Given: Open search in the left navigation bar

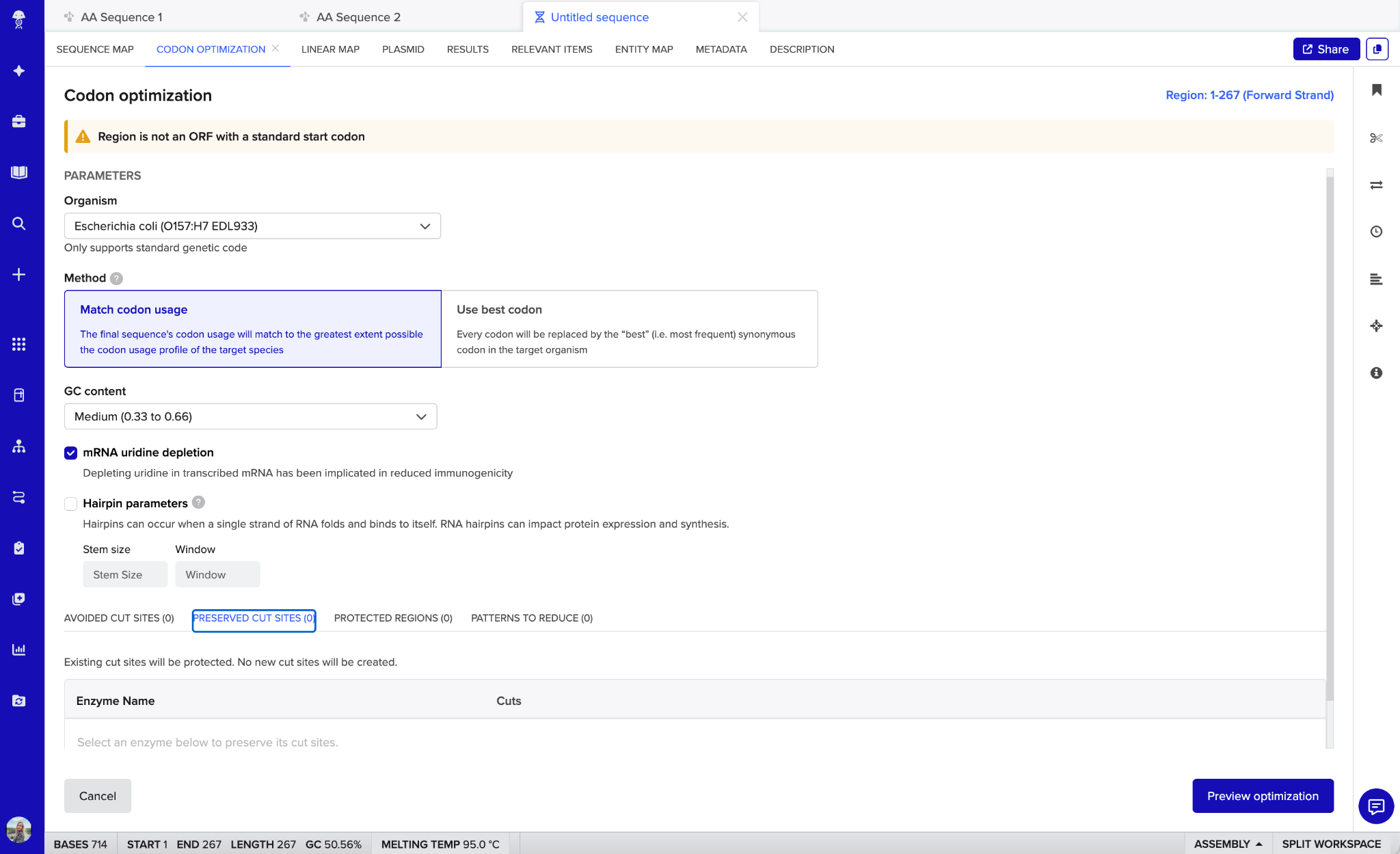Looking at the screenshot, I should coord(19,224).
